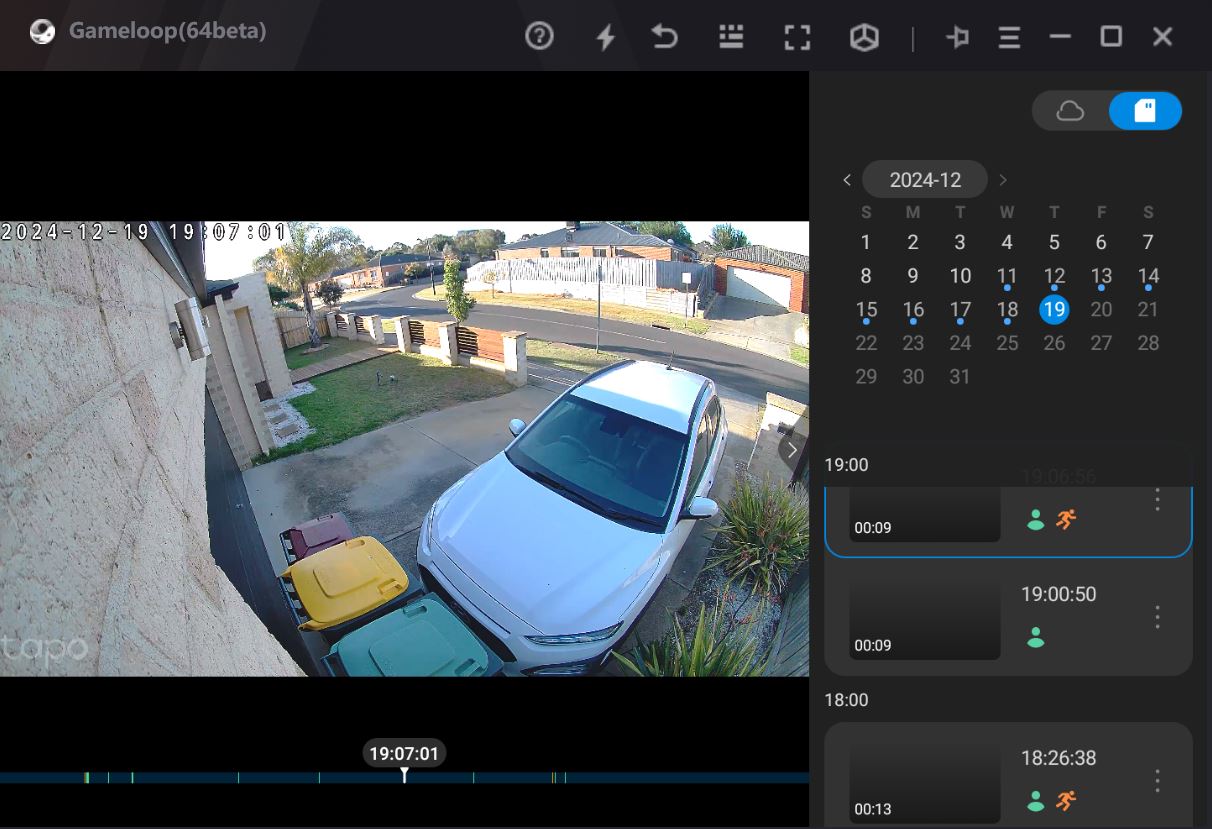Click the playback timeline bar

tap(404, 777)
